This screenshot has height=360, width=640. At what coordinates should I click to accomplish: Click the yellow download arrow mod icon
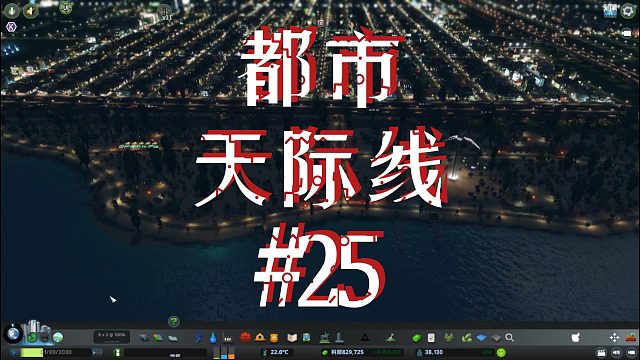[11, 11]
